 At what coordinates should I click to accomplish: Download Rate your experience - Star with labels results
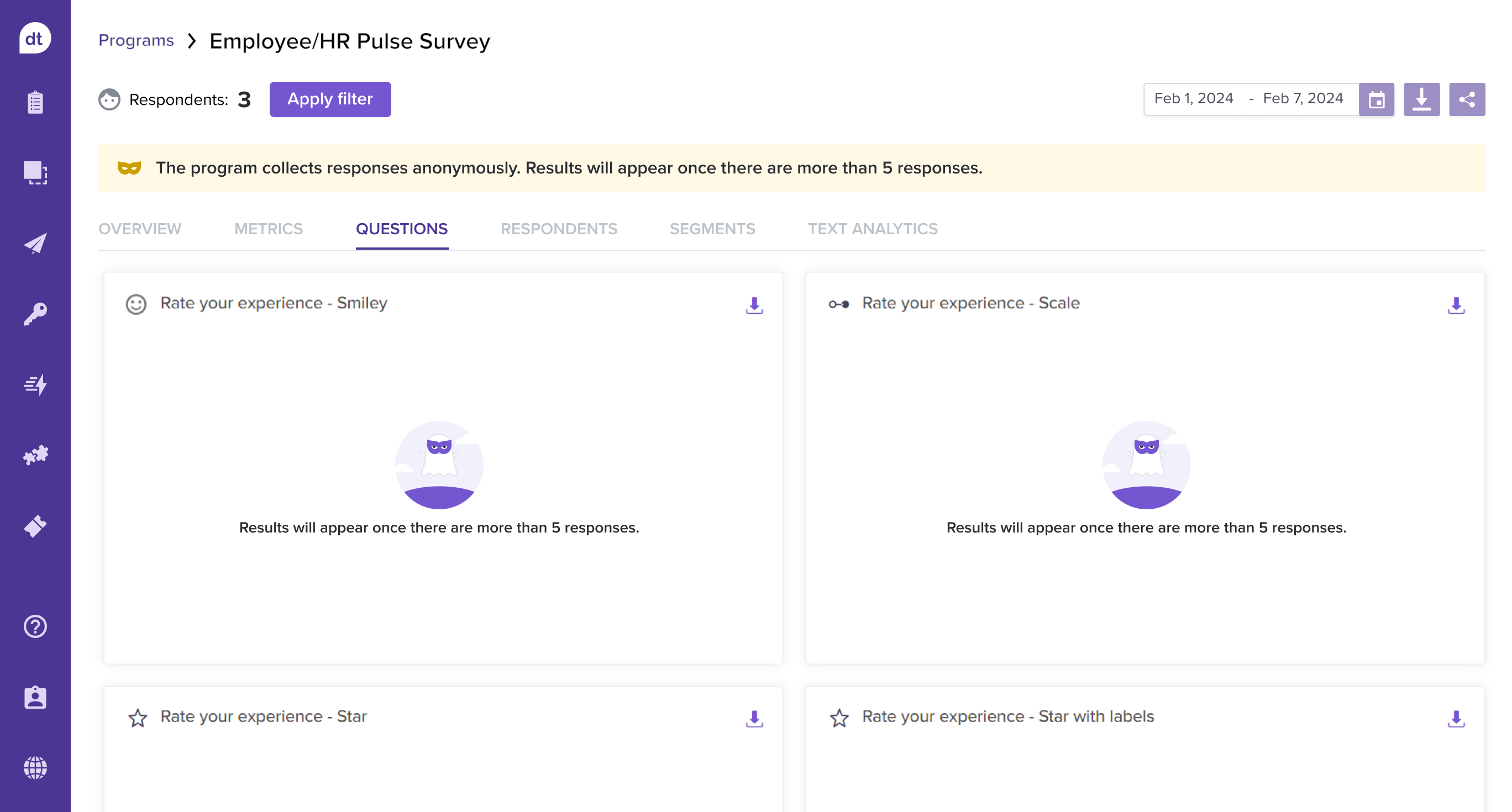pos(1456,718)
